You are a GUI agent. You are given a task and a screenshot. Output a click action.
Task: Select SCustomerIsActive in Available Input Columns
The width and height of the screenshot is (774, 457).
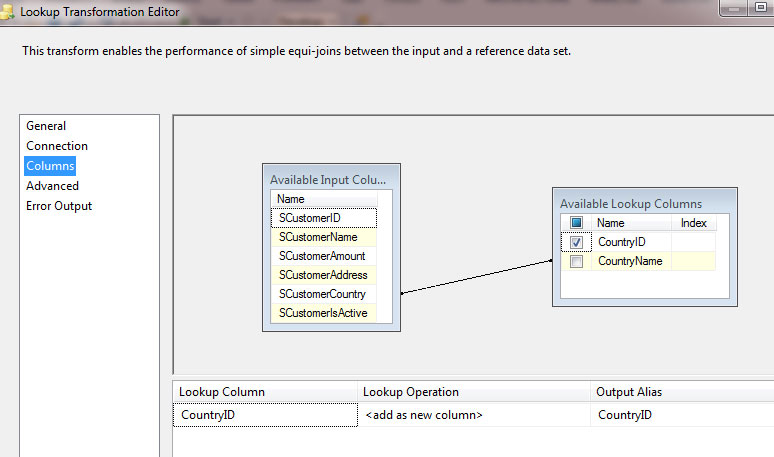(324, 313)
